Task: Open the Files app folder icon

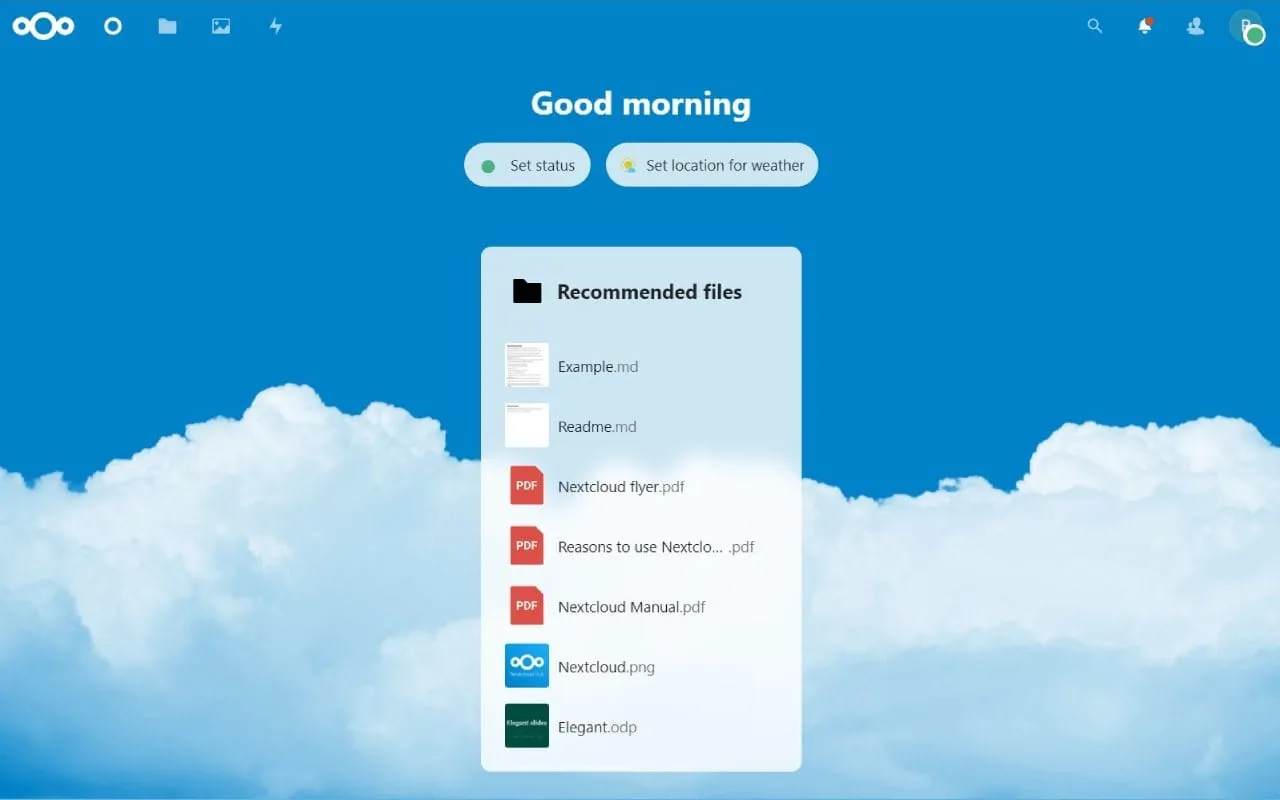Action: [167, 26]
